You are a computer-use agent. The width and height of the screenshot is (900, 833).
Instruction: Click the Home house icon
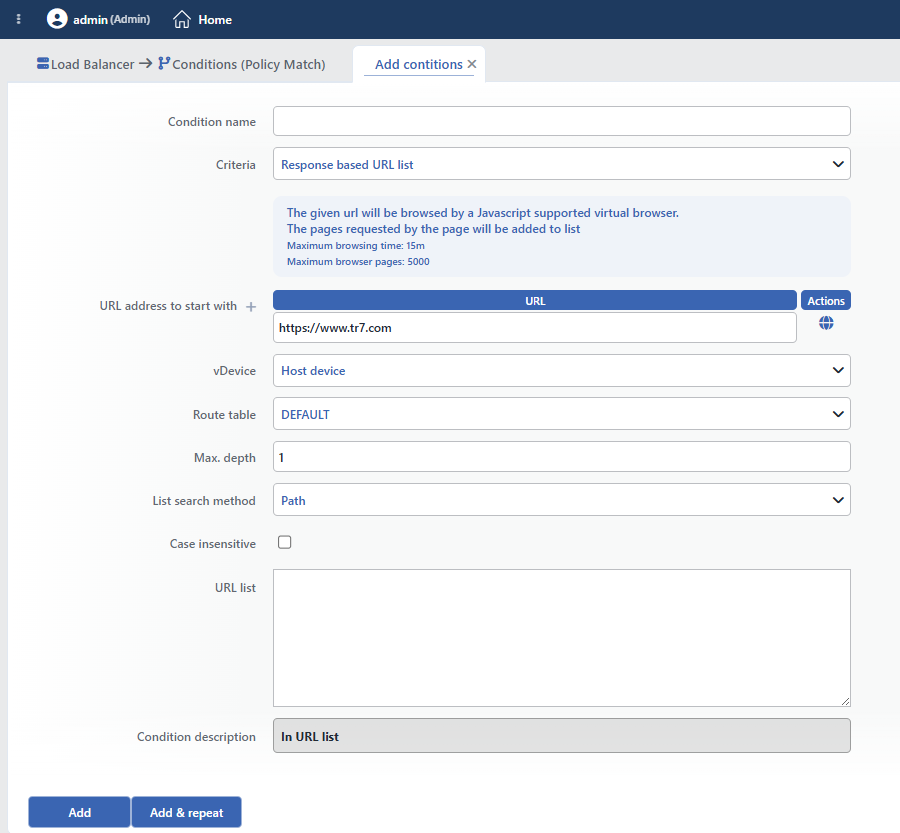pos(182,19)
